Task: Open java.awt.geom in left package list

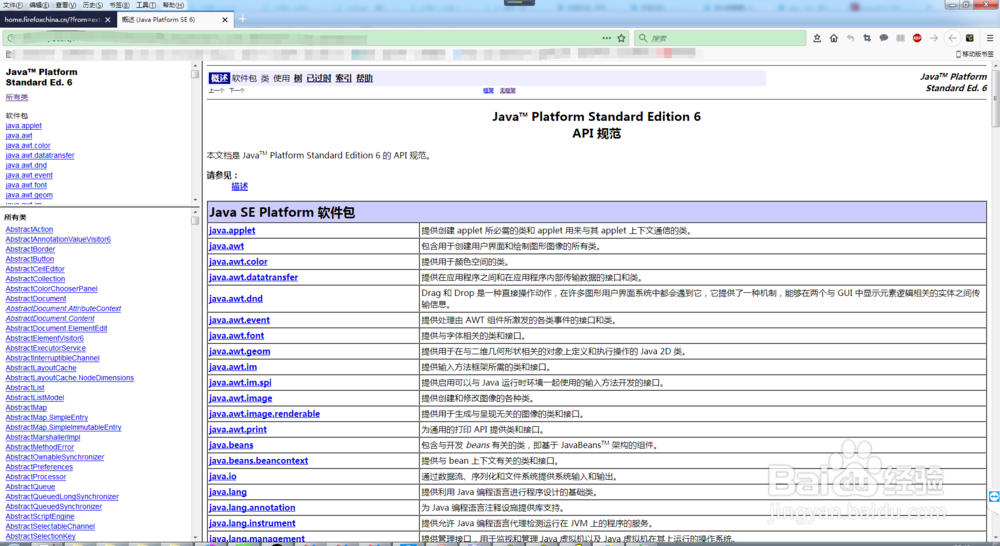Action: pyautogui.click(x=29, y=195)
